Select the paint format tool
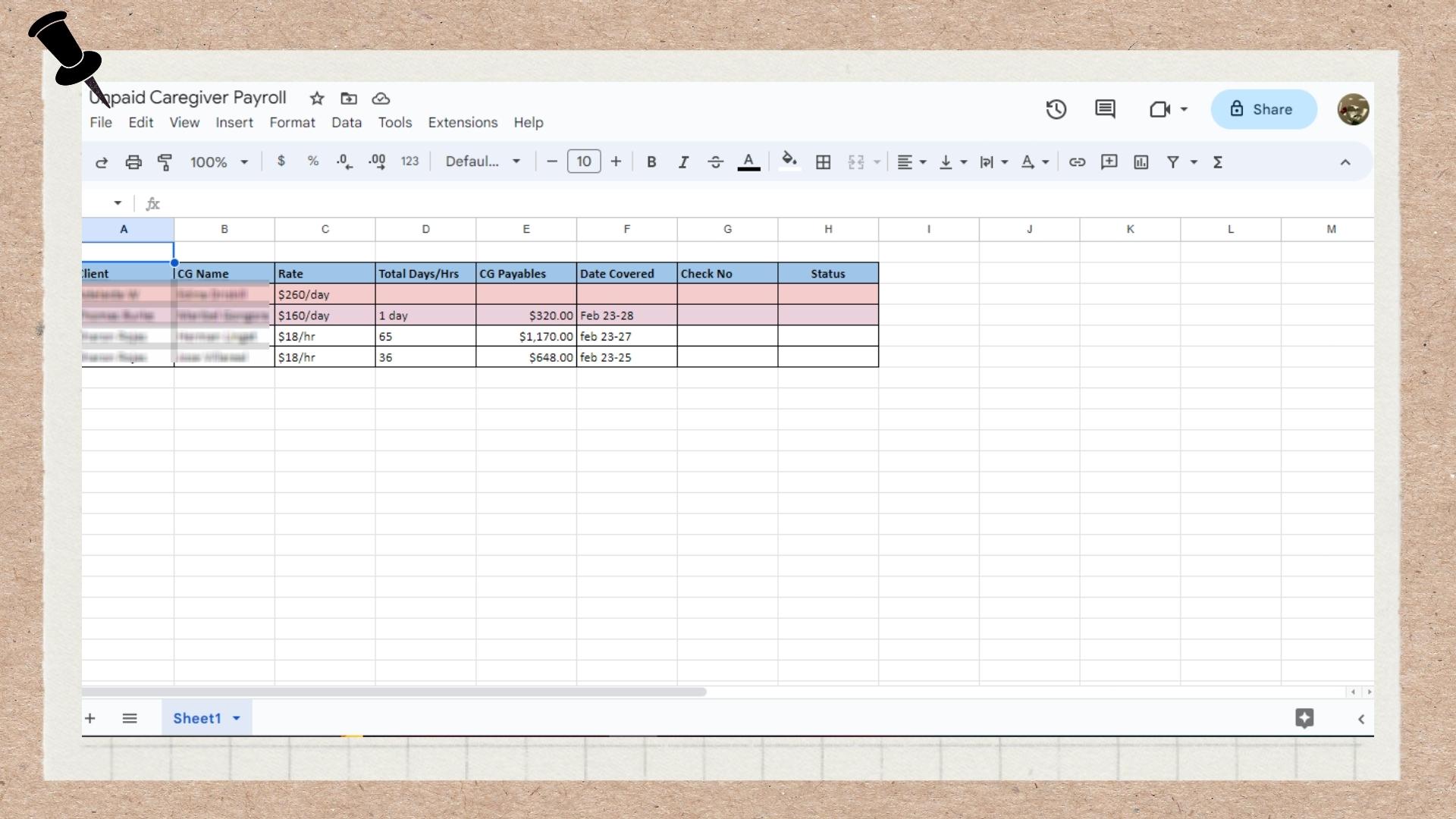The width and height of the screenshot is (1456, 819). 165,162
